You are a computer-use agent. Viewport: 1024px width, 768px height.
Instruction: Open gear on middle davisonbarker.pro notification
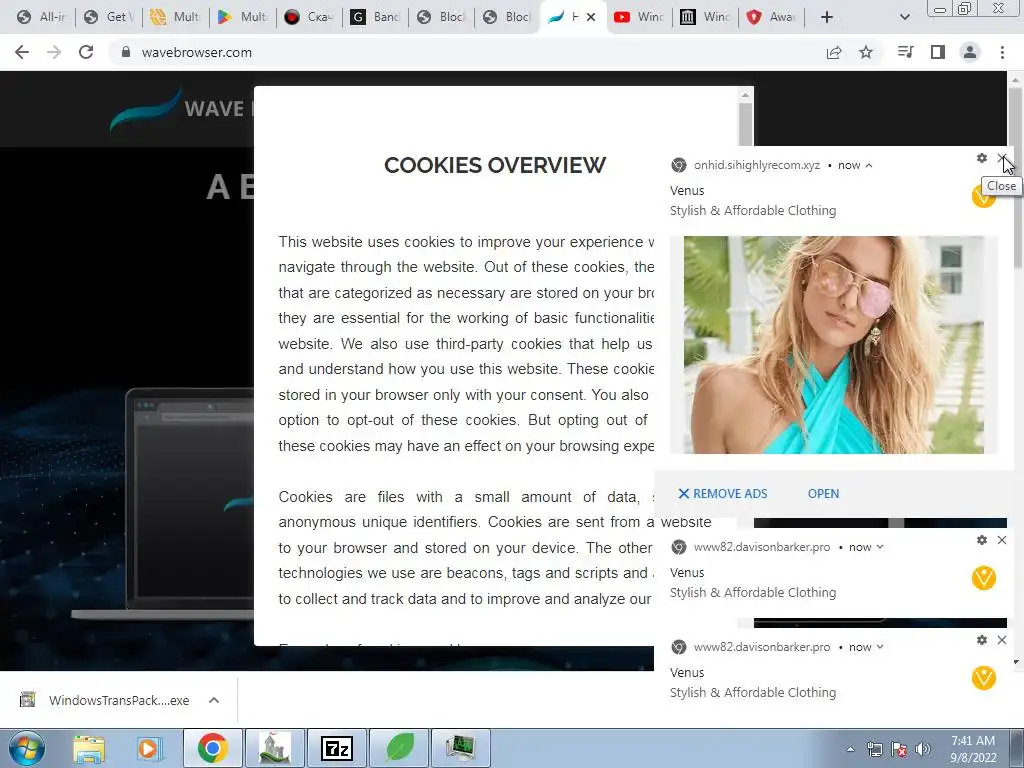coord(982,540)
